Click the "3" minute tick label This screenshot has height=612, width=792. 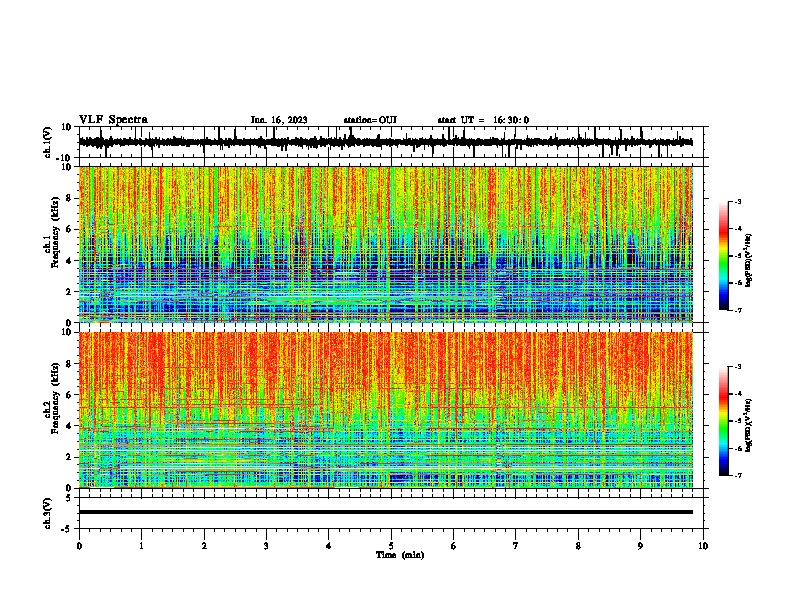pos(266,546)
